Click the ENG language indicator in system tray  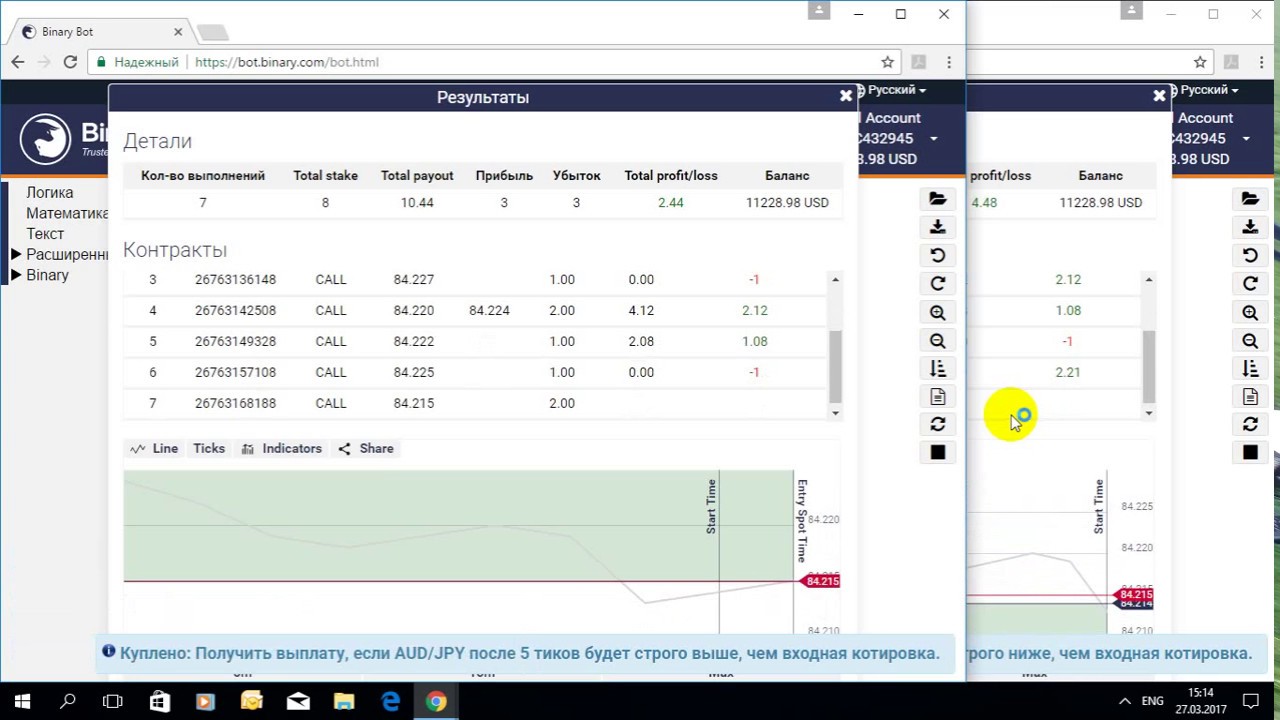(x=1152, y=702)
